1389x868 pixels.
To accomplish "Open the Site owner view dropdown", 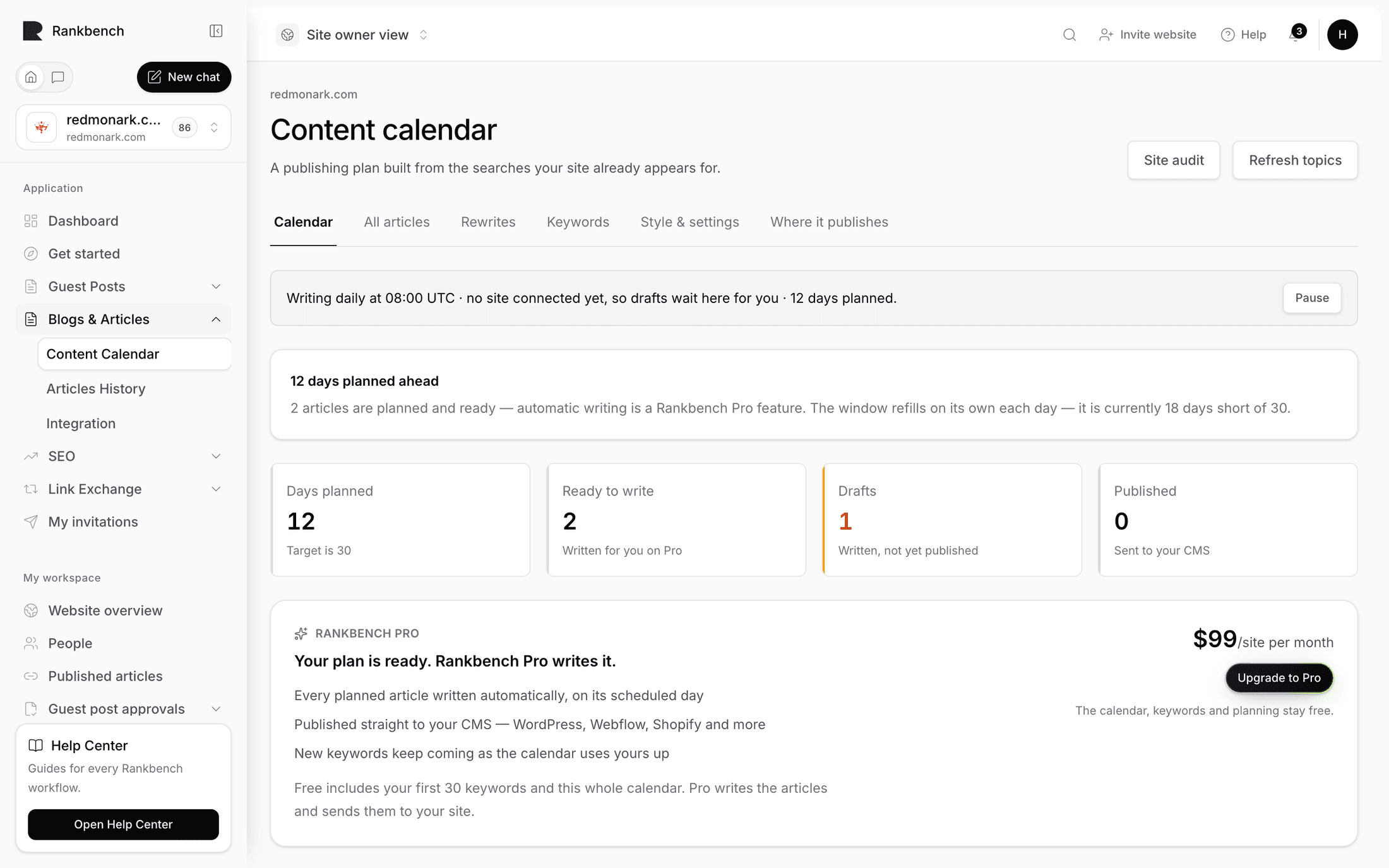I will tap(352, 35).
